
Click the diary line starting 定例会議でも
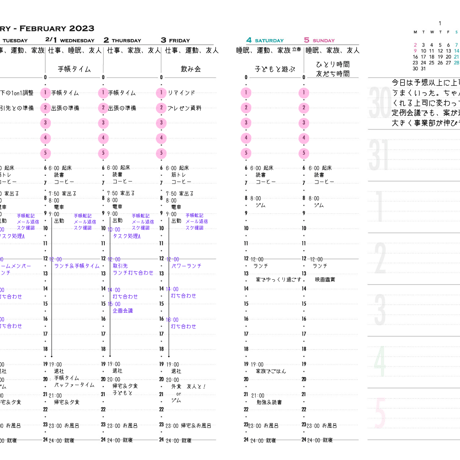coord(426,113)
